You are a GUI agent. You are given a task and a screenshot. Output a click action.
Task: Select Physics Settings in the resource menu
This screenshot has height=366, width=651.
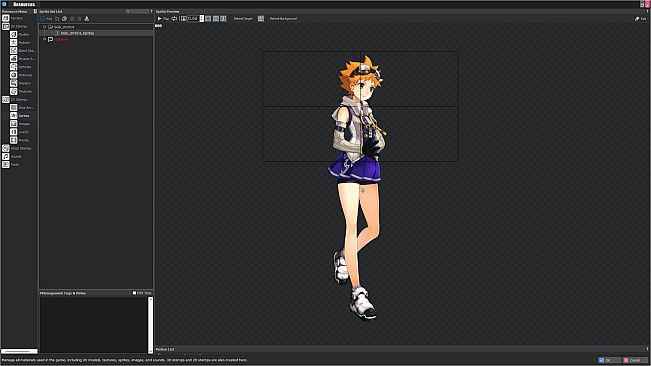click(x=23, y=59)
